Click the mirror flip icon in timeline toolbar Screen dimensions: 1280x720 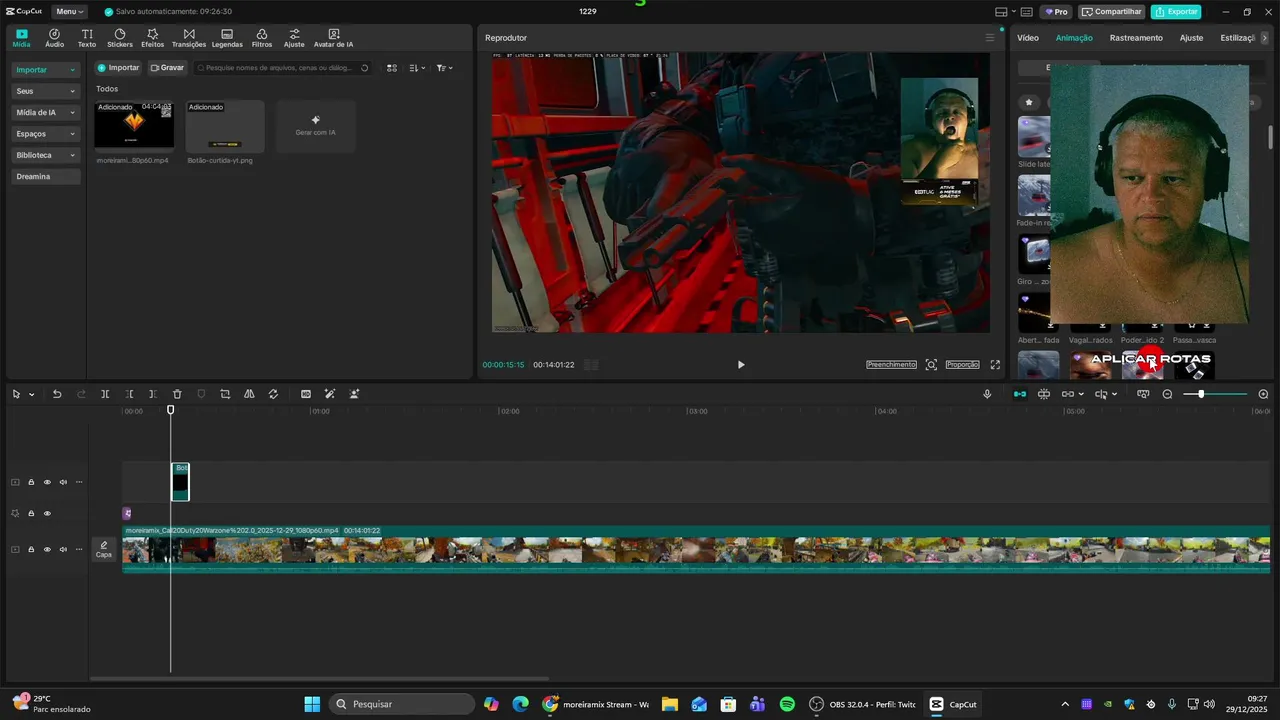tap(249, 394)
